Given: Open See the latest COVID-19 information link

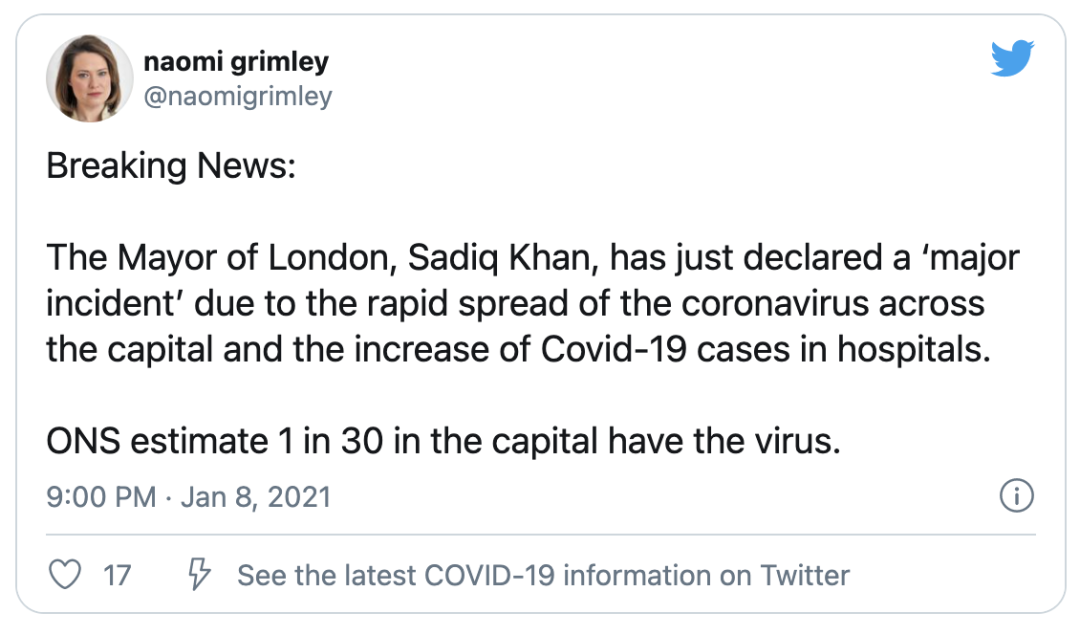Looking at the screenshot, I should click(x=542, y=575).
